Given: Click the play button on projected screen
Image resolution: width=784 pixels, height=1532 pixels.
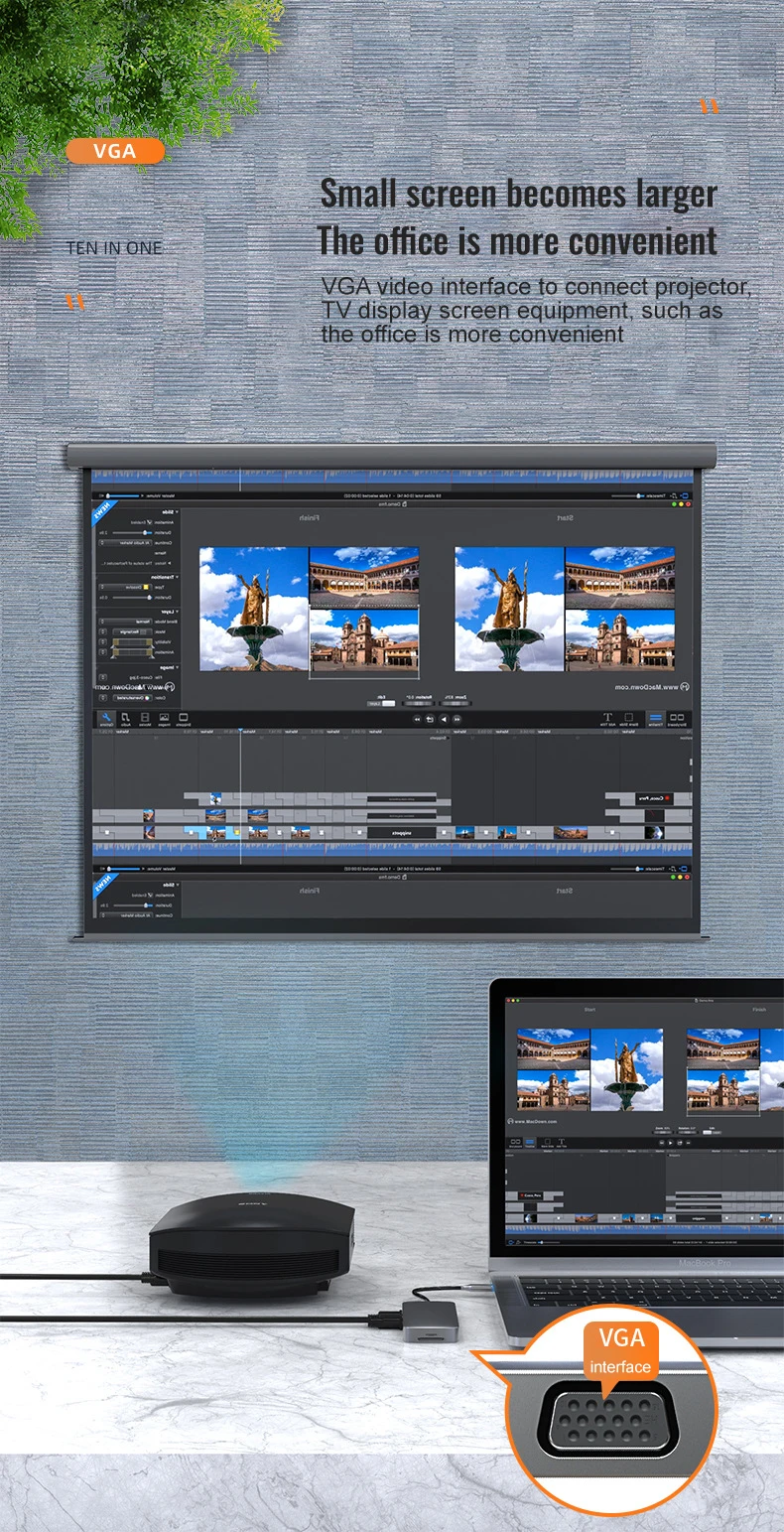Looking at the screenshot, I should 444,719.
